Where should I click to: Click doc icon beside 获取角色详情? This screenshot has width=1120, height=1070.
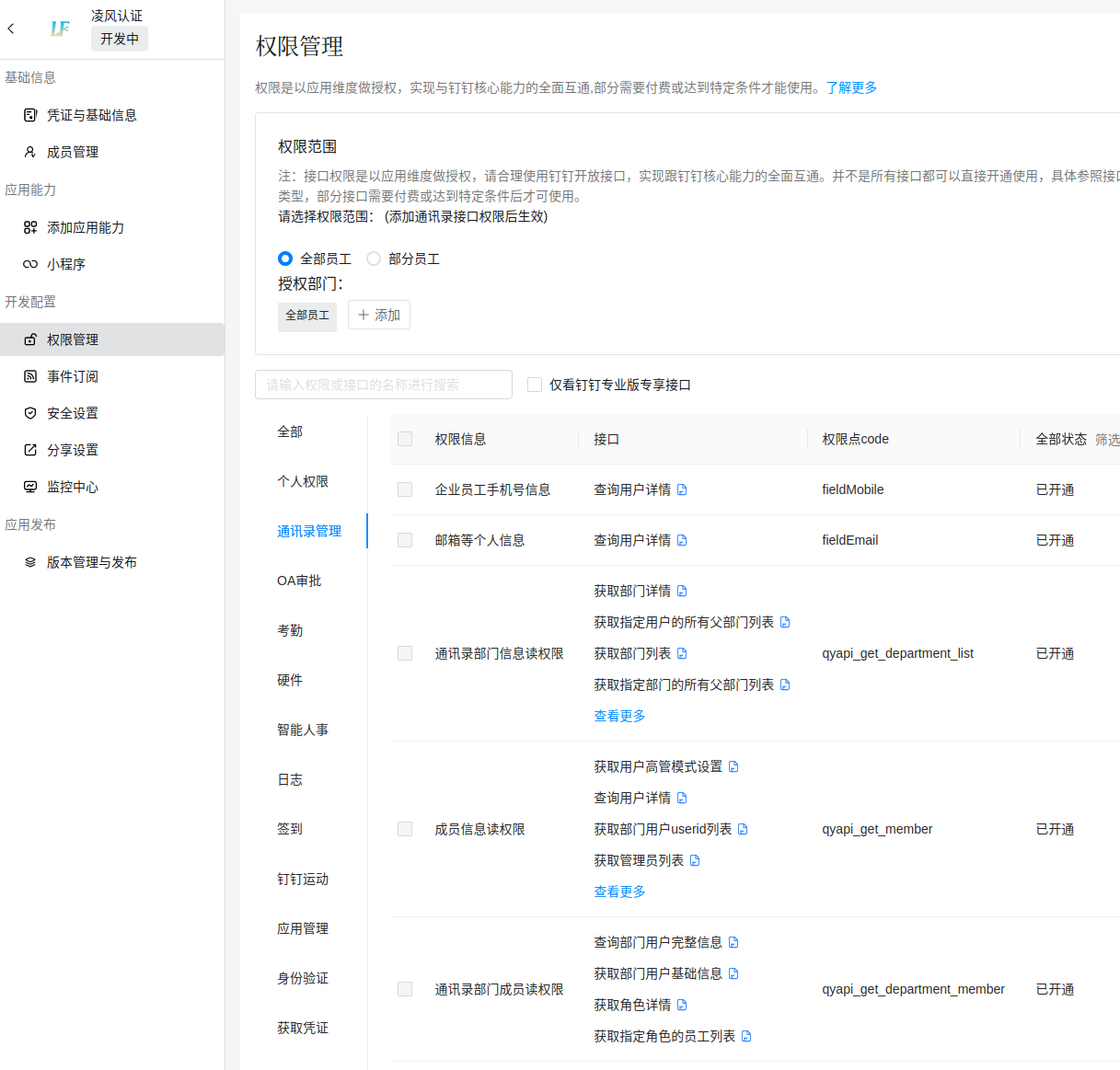(682, 1005)
